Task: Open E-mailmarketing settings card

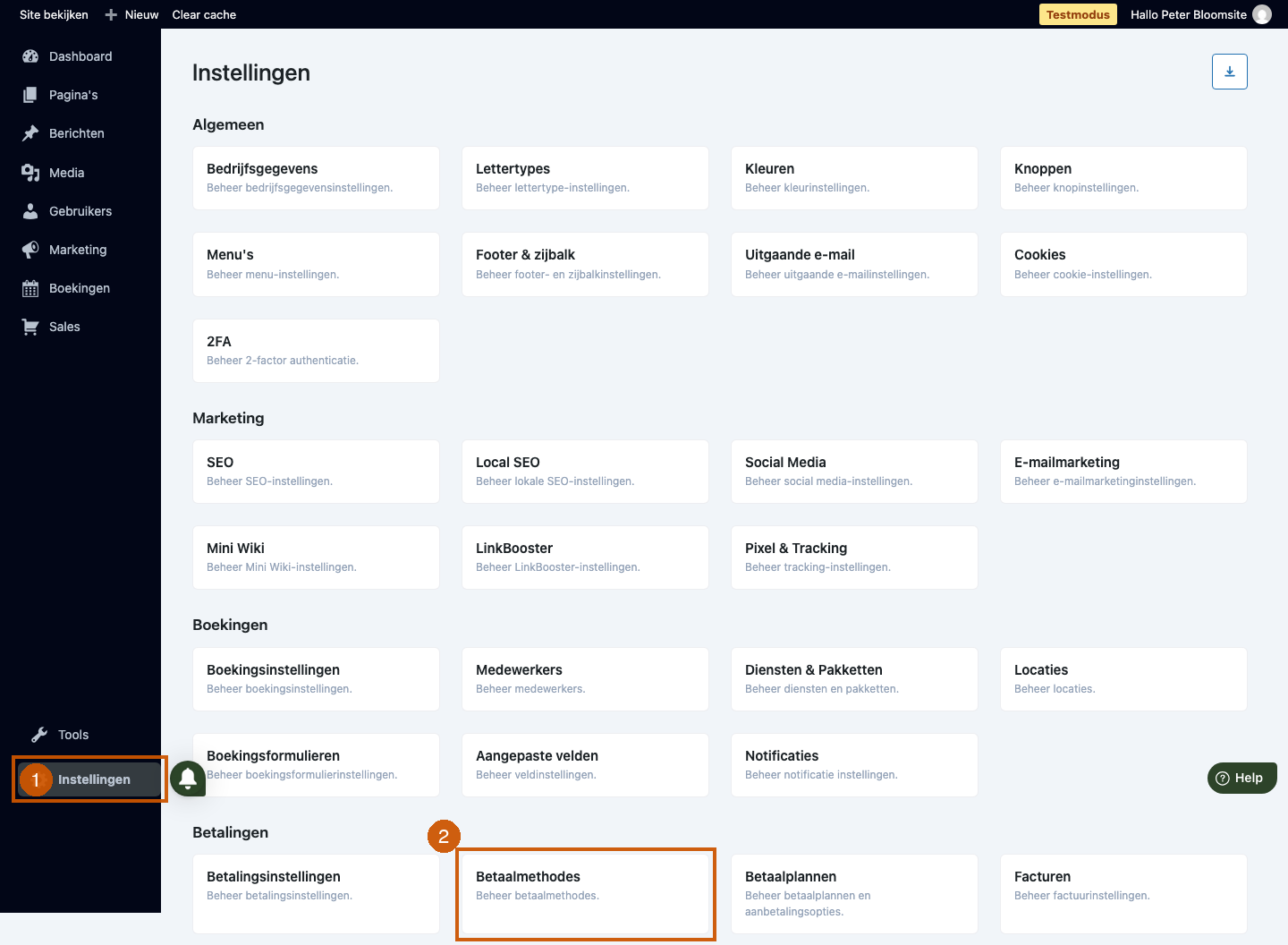Action: (1123, 472)
